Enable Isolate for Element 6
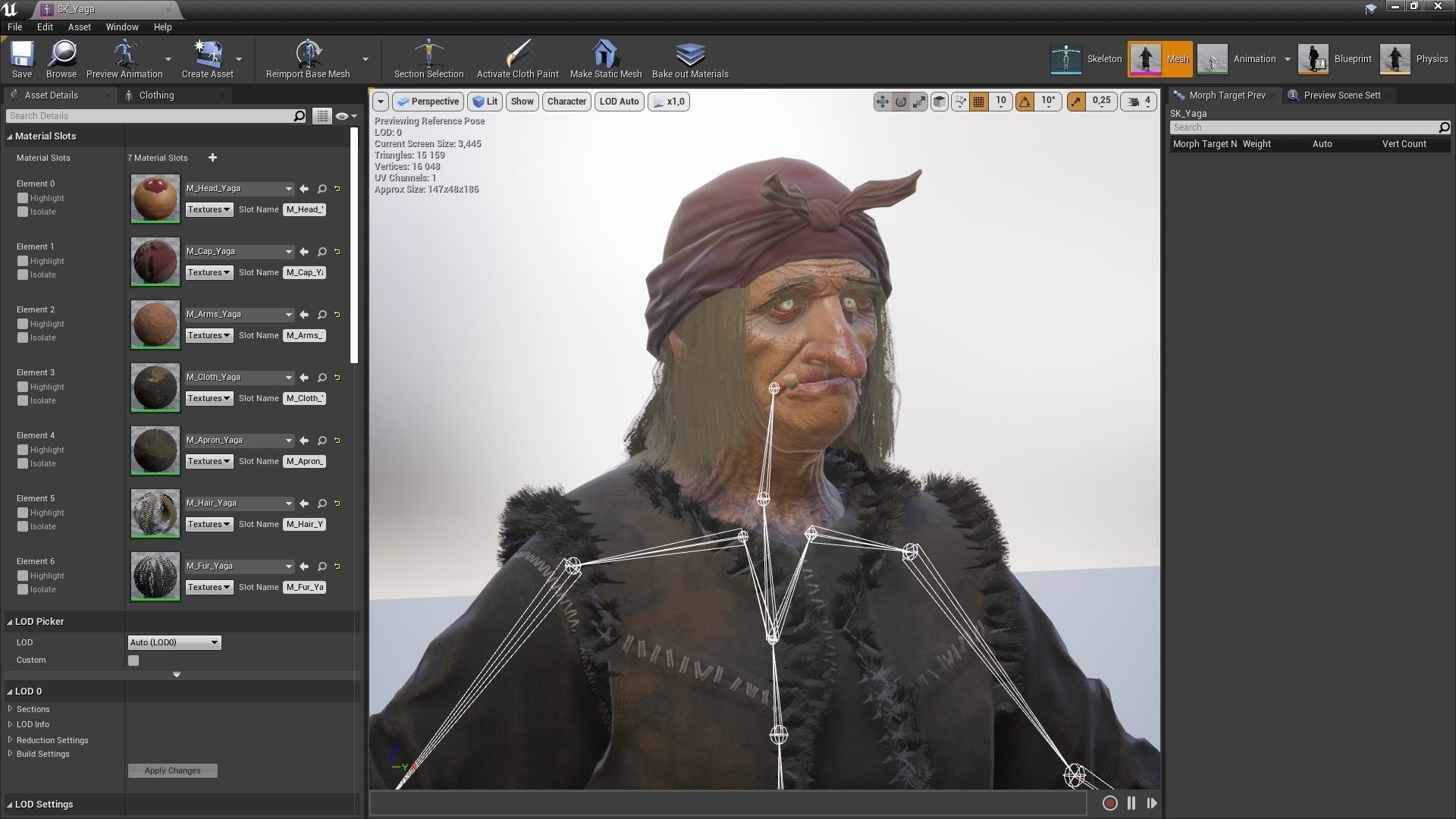This screenshot has height=819, width=1456. point(23,589)
